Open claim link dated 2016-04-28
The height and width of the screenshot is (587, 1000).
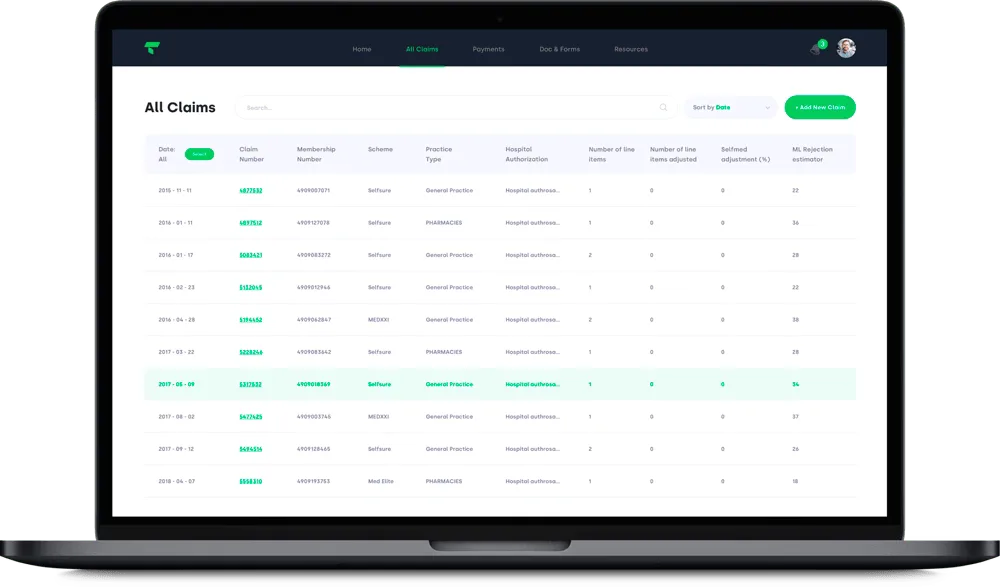click(x=251, y=320)
